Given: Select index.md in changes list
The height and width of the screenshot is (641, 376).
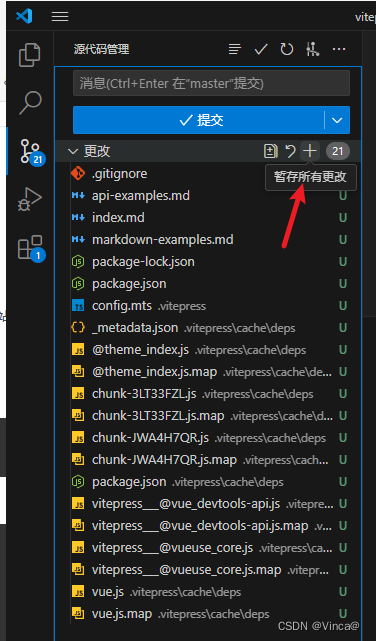Looking at the screenshot, I should 208,217.
